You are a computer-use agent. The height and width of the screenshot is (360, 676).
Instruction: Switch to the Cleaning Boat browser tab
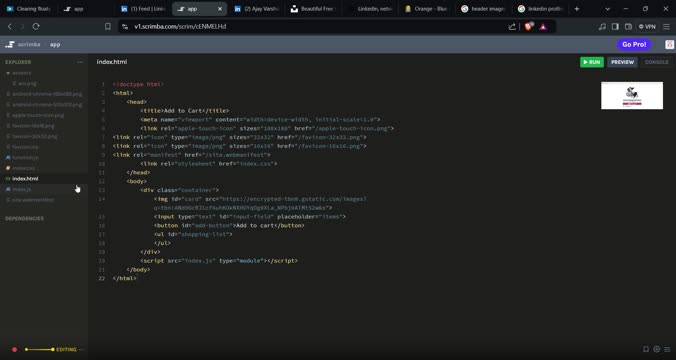pos(28,9)
